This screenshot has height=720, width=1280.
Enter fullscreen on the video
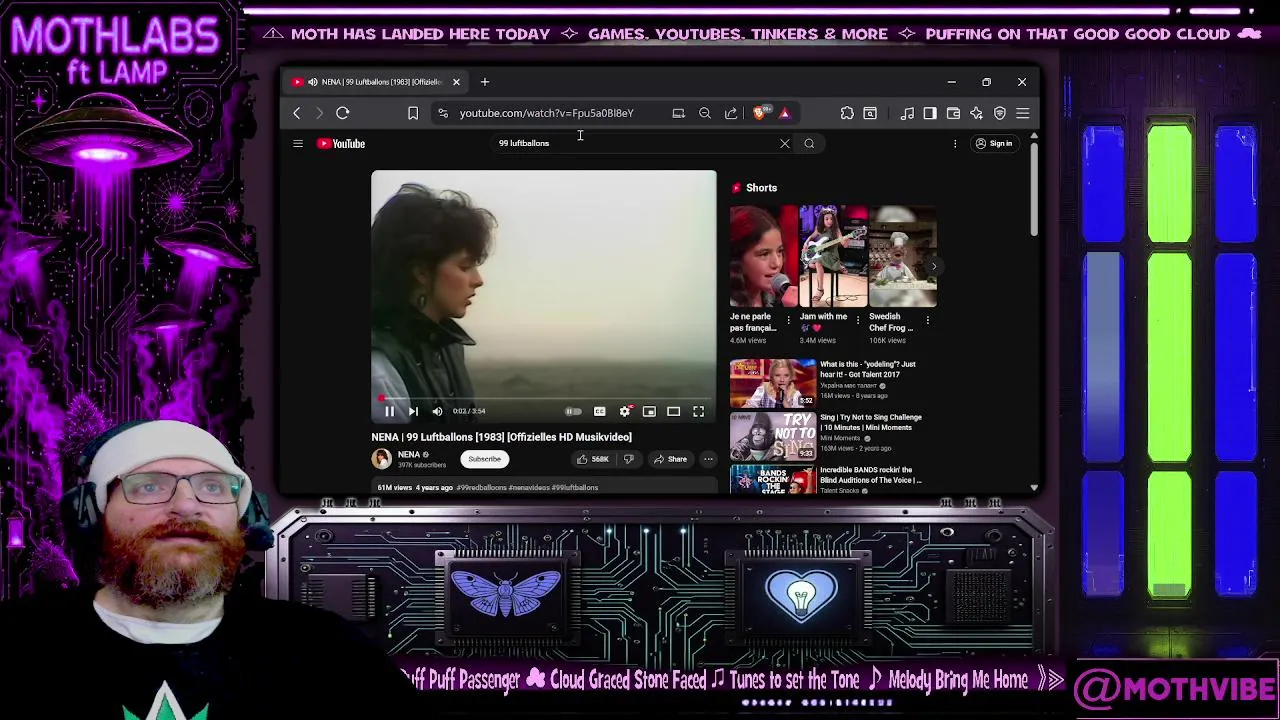(x=698, y=411)
